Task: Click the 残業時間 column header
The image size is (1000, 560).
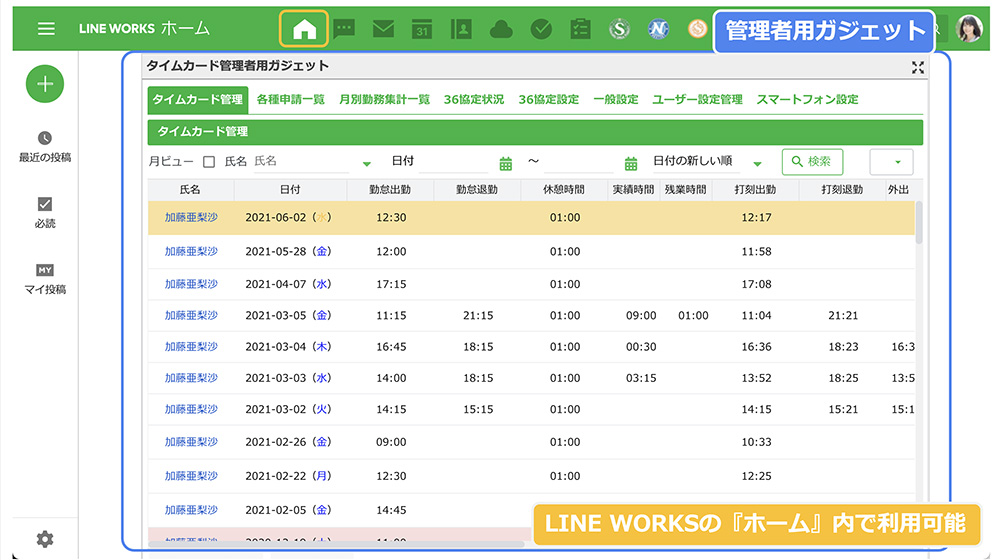Action: (x=686, y=190)
